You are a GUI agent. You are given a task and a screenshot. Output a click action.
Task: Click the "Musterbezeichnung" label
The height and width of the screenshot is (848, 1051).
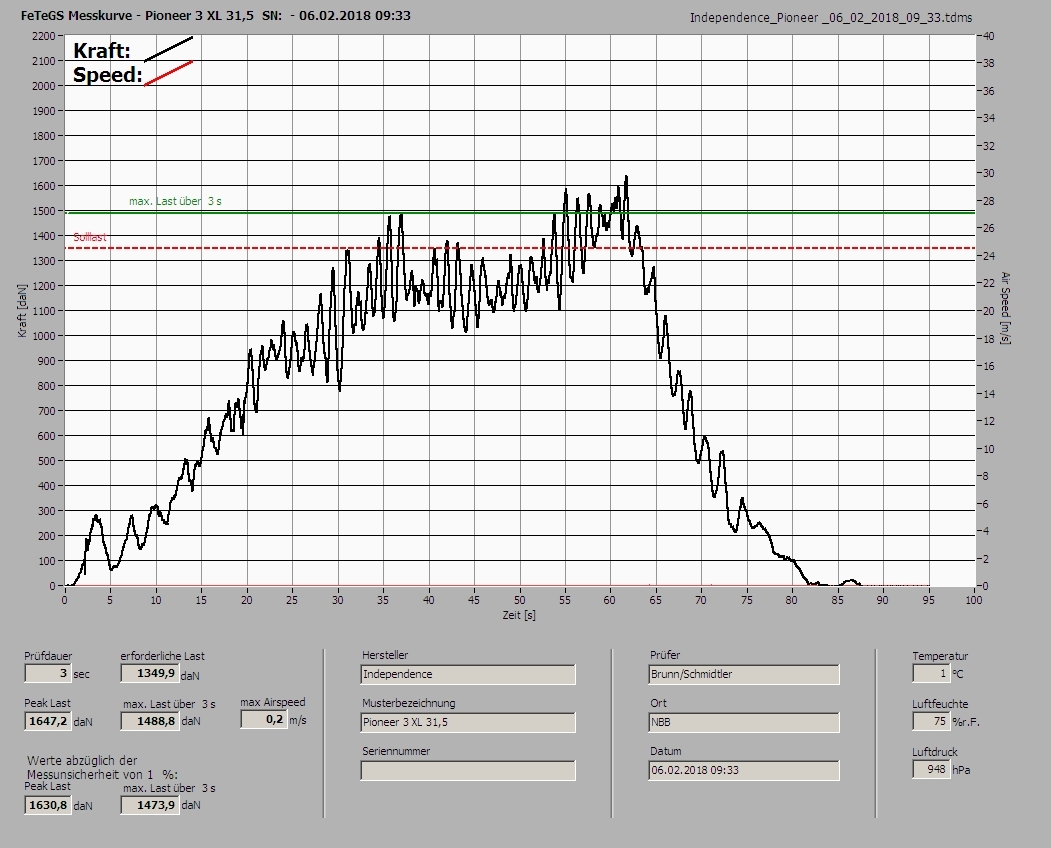click(x=408, y=703)
